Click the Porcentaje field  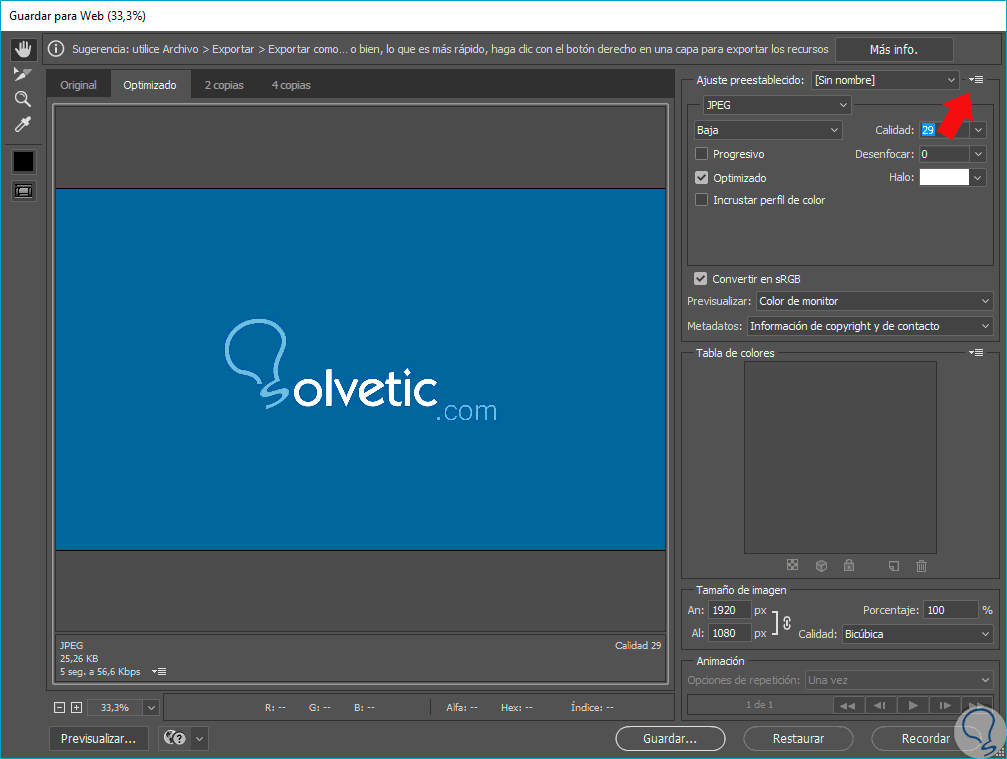point(950,610)
